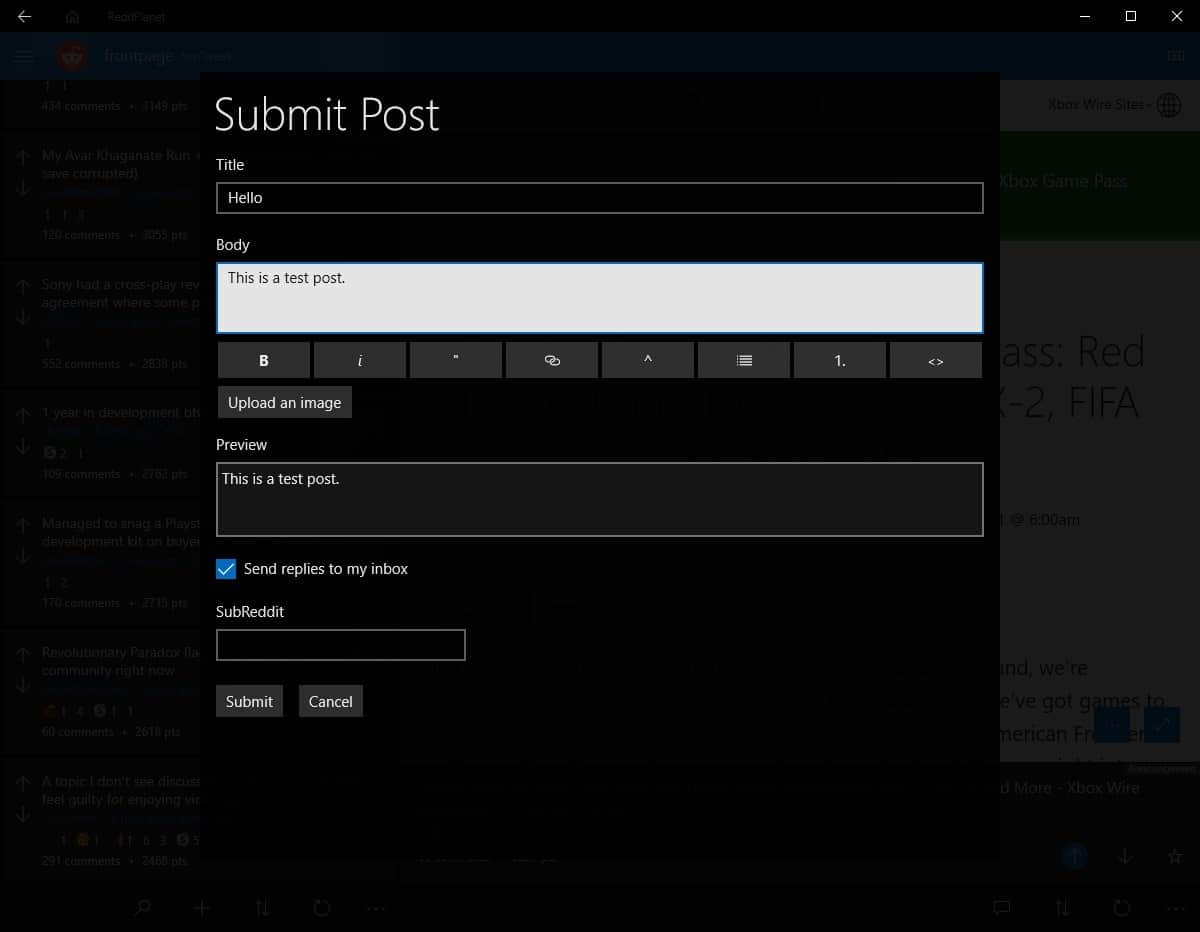Insert a blockquote using the quote button
The width and height of the screenshot is (1200, 932).
[x=456, y=360]
